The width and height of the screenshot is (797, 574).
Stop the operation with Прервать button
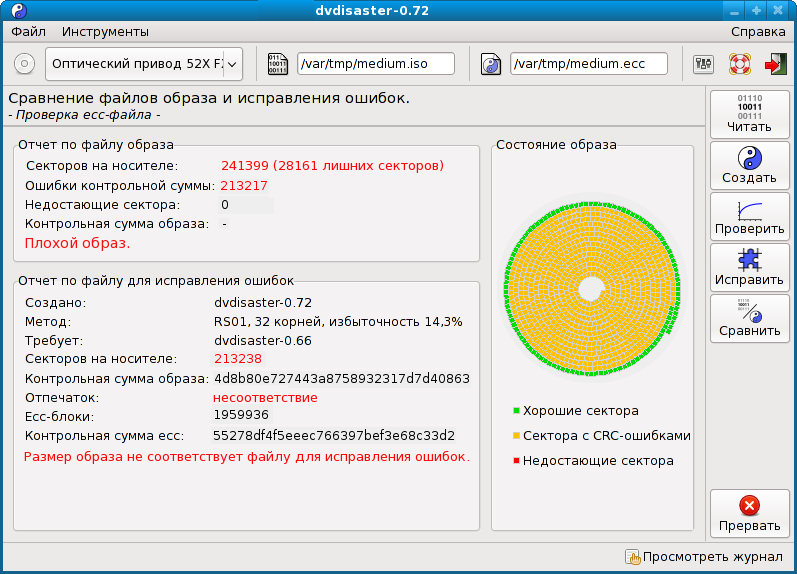(749, 513)
